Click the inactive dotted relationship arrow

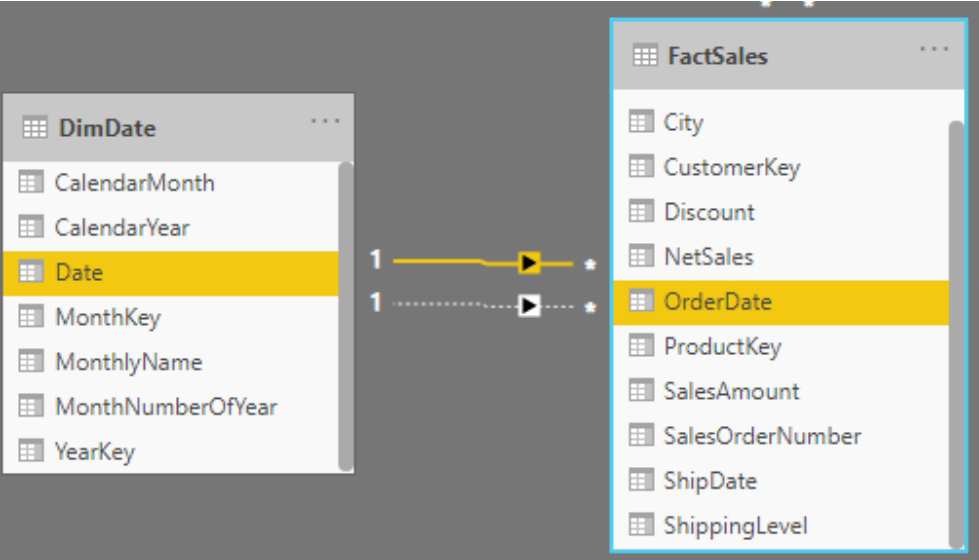[x=528, y=301]
